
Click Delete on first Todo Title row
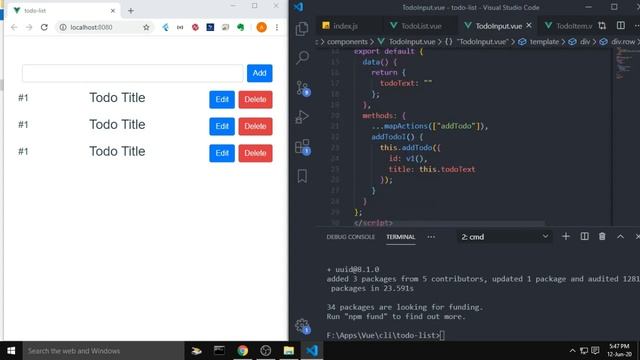(x=256, y=100)
